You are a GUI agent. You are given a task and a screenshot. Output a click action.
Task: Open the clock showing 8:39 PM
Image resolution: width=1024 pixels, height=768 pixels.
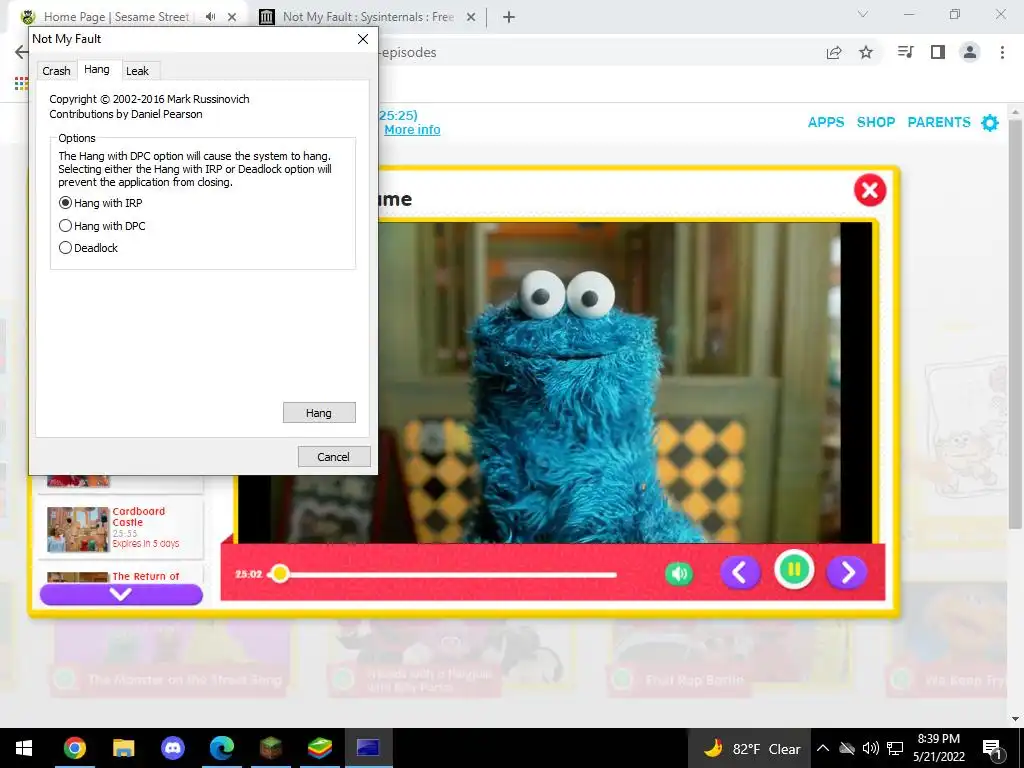[939, 748]
